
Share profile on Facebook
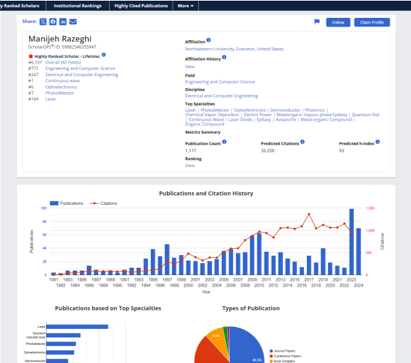53,22
